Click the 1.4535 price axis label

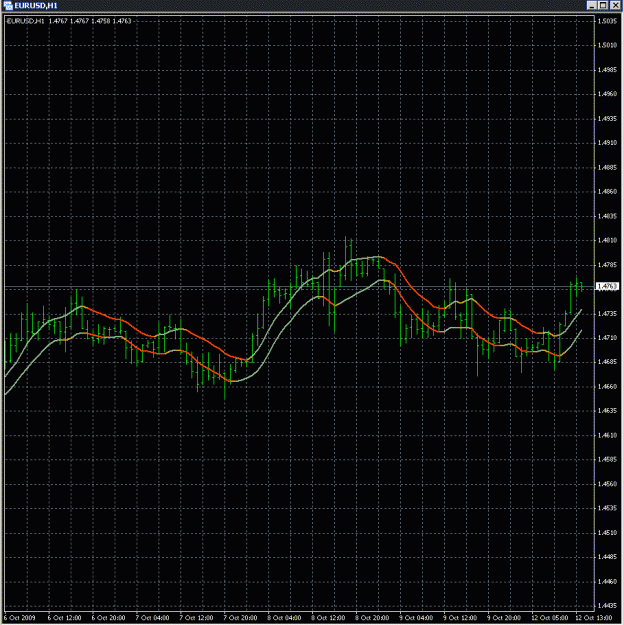(607, 508)
